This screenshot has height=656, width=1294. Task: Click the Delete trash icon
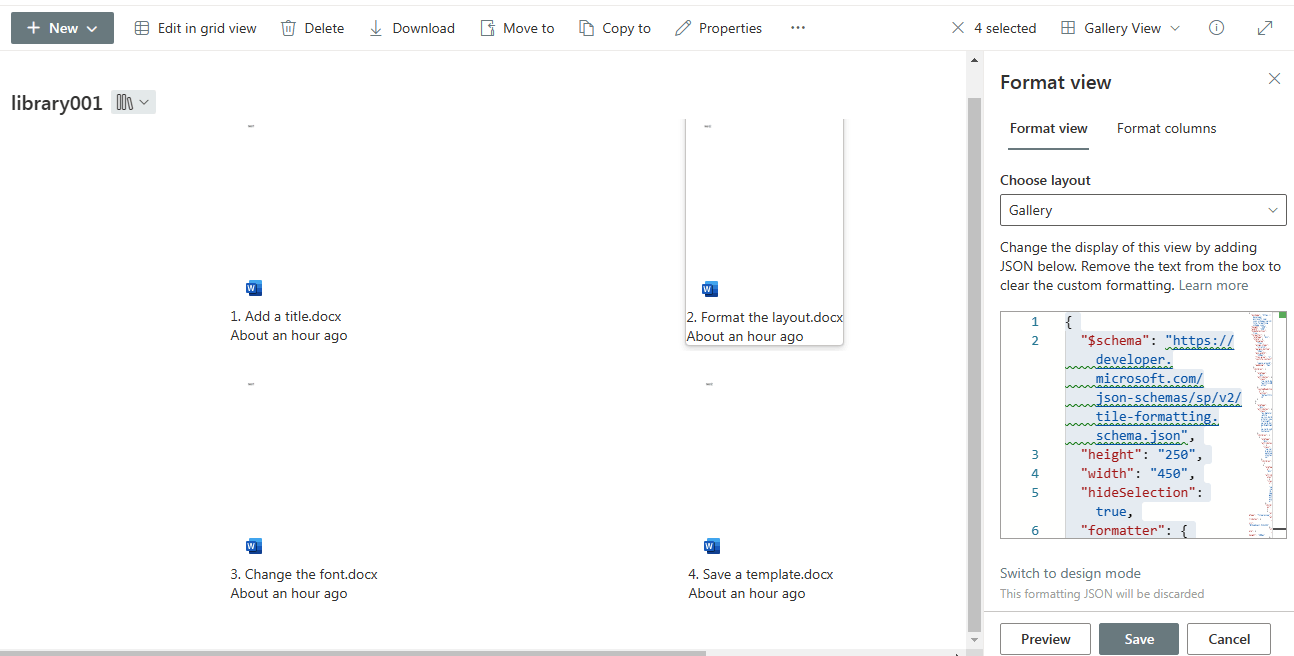288,28
